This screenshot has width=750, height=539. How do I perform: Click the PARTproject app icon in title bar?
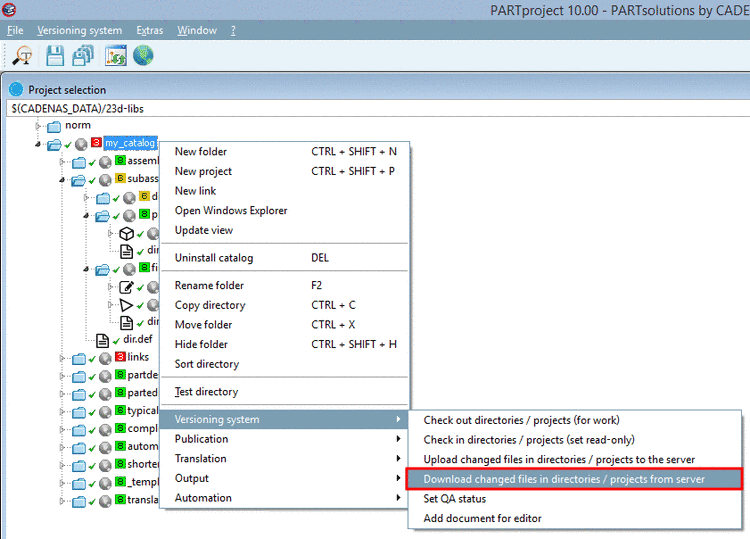coord(9,9)
